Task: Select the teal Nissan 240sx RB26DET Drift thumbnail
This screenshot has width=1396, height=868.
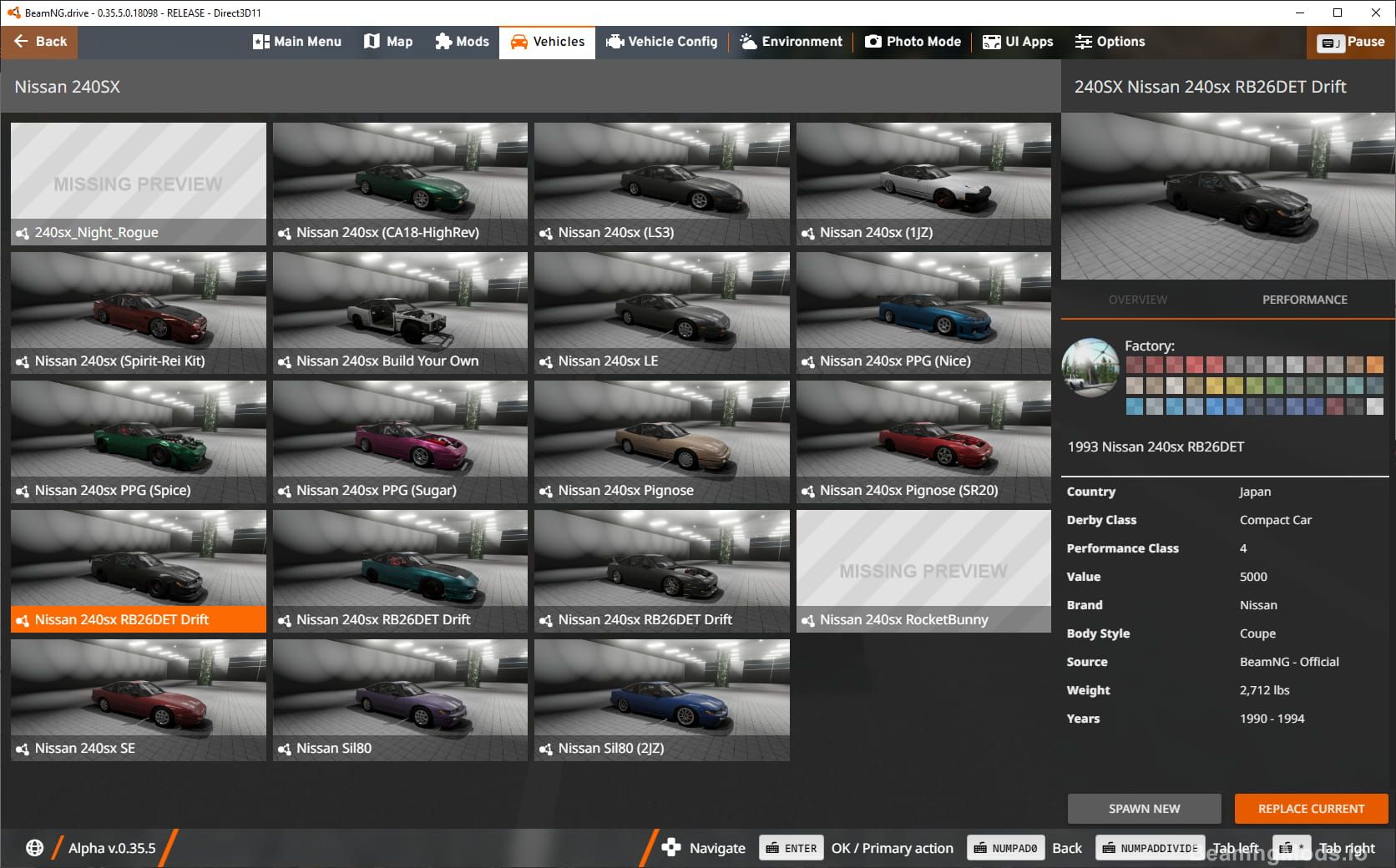Action: pos(400,572)
